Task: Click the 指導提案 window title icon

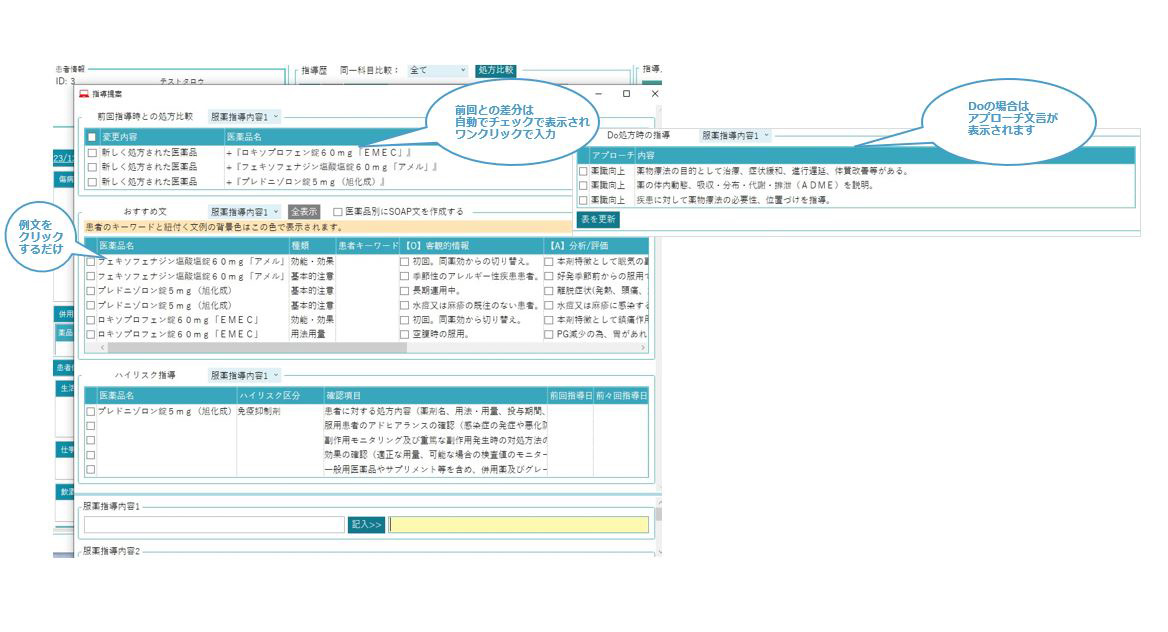Action: (84, 94)
